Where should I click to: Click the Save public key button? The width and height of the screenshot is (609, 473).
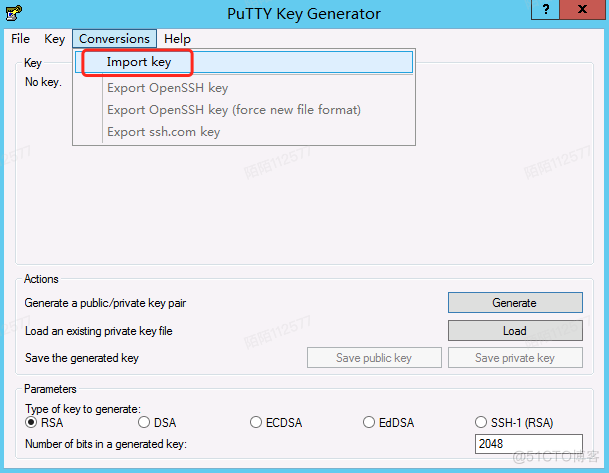click(x=373, y=358)
